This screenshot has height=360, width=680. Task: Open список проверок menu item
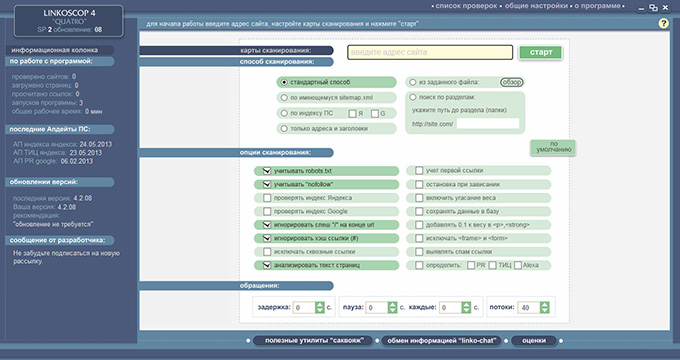(x=466, y=6)
